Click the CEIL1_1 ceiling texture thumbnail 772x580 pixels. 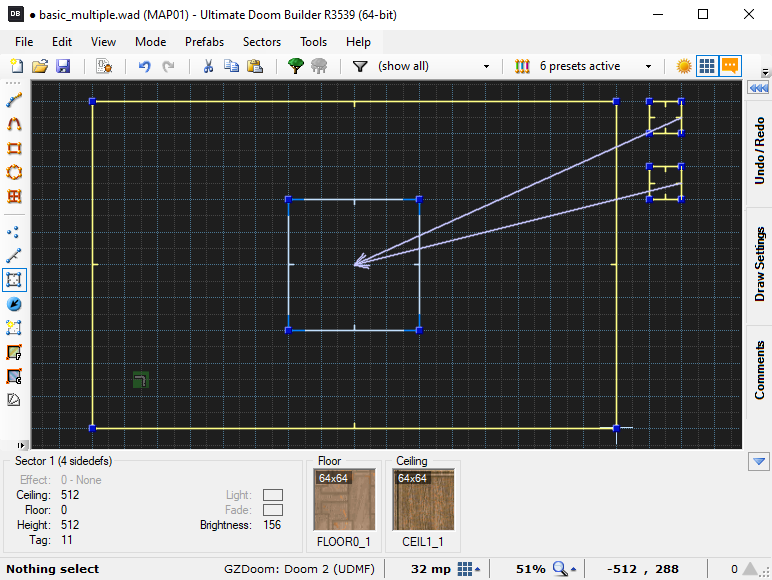click(x=423, y=499)
